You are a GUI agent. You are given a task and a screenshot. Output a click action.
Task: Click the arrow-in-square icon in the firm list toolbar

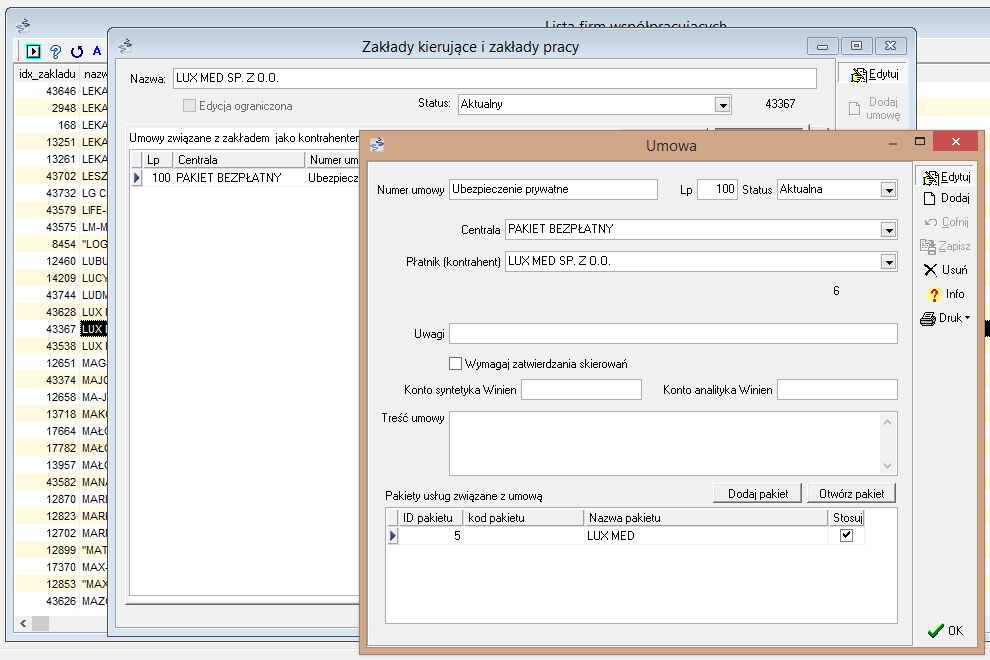click(33, 51)
